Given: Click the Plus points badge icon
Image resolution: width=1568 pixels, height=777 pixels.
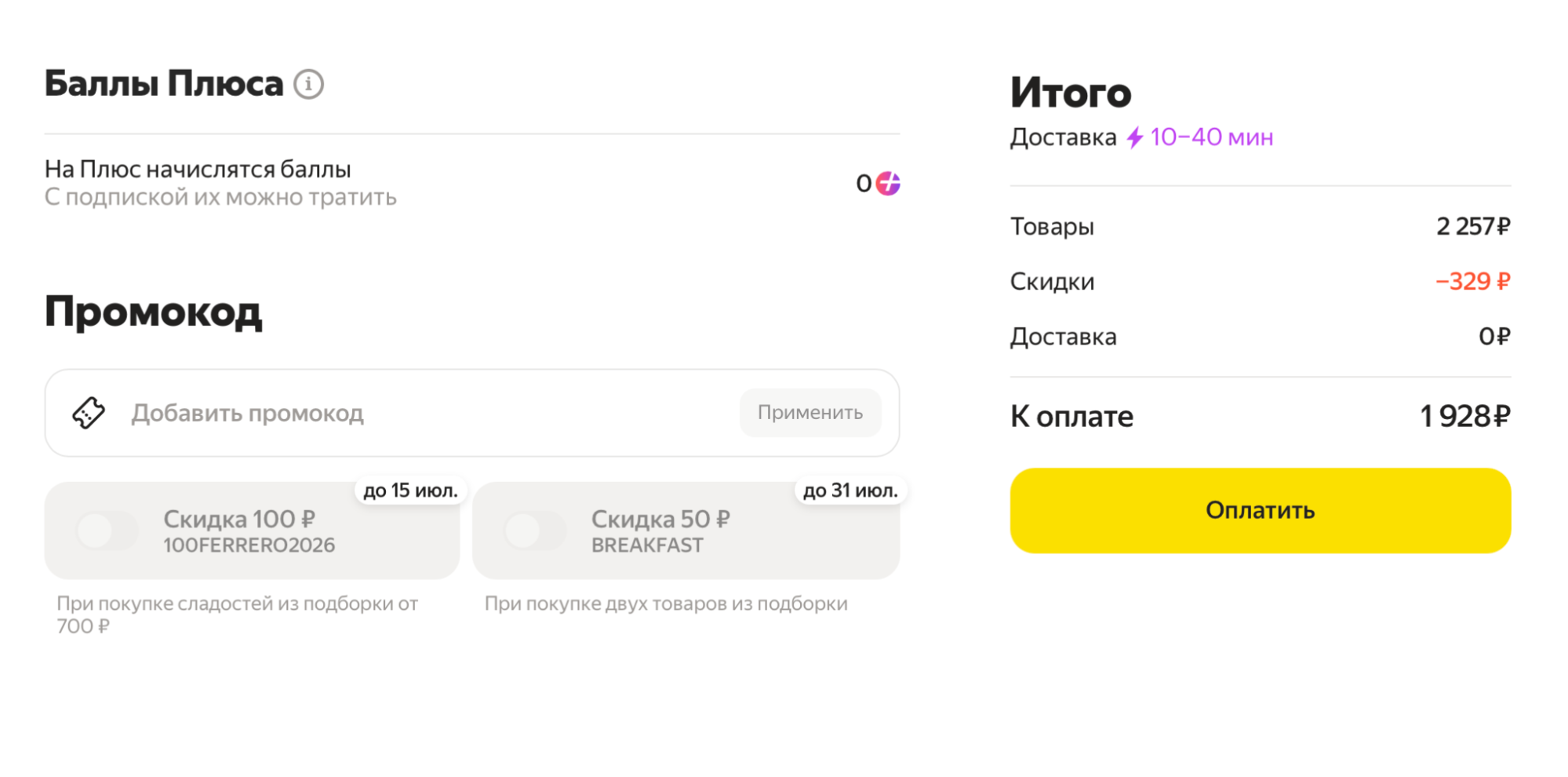Looking at the screenshot, I should pyautogui.click(x=888, y=183).
